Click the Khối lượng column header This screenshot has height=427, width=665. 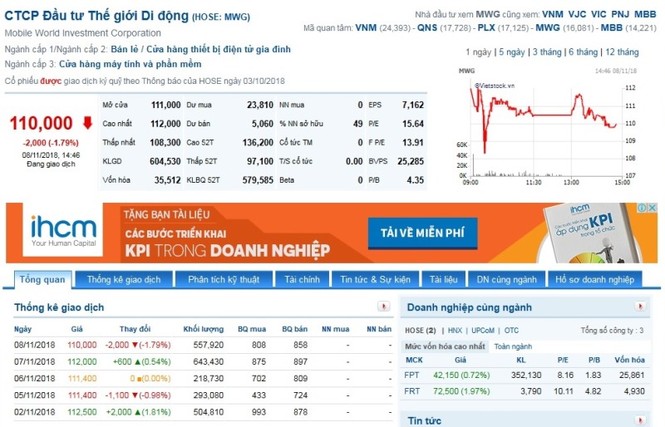pyautogui.click(x=203, y=329)
